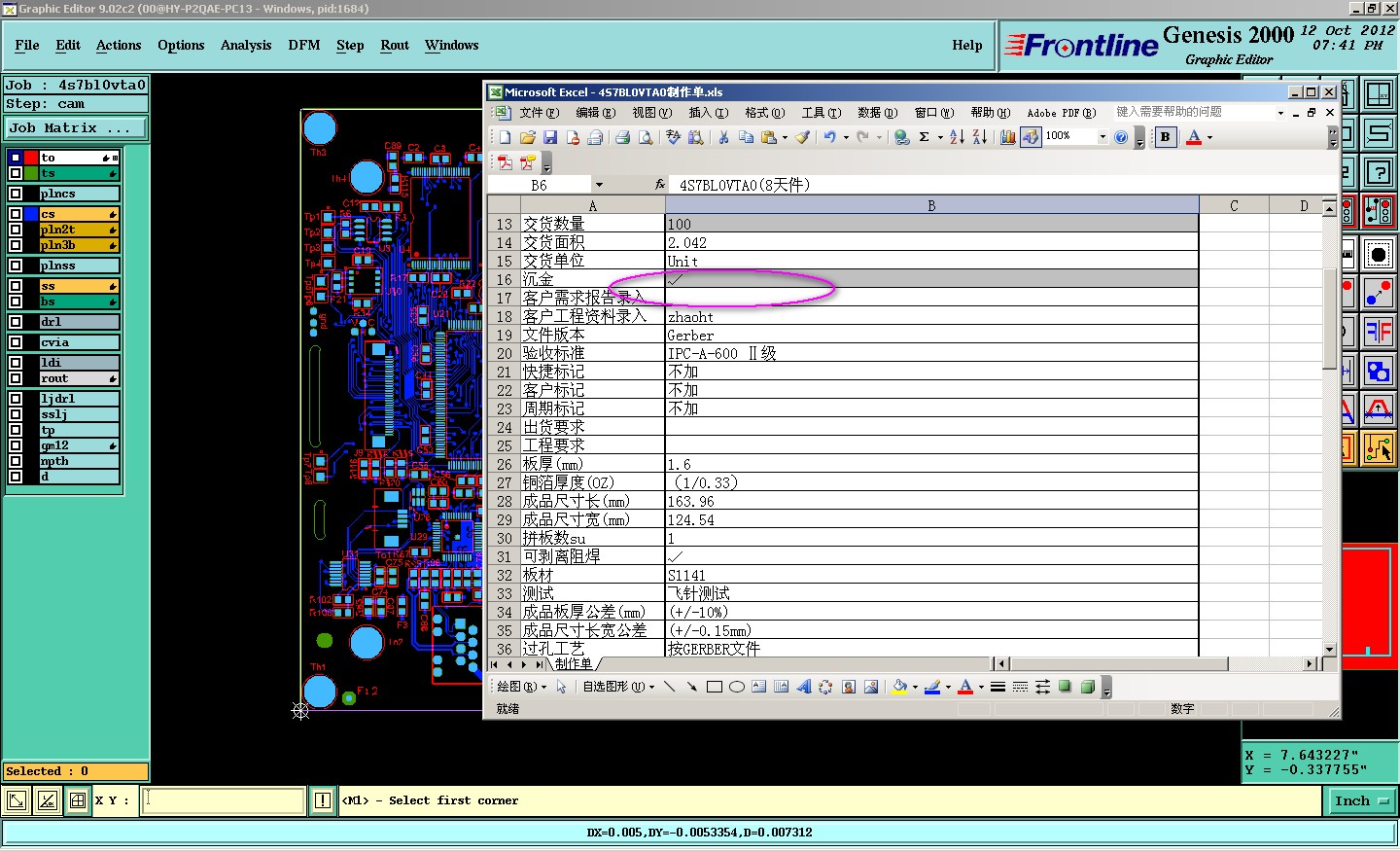The image size is (1400, 852).
Task: Open the Genesis DFM menu
Action: coord(304,46)
